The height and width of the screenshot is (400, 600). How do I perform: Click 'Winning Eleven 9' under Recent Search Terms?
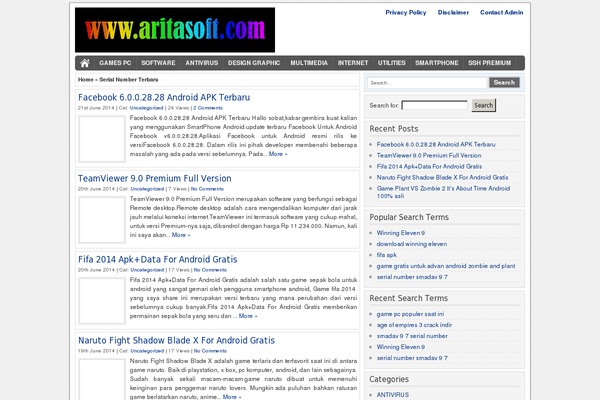401,347
